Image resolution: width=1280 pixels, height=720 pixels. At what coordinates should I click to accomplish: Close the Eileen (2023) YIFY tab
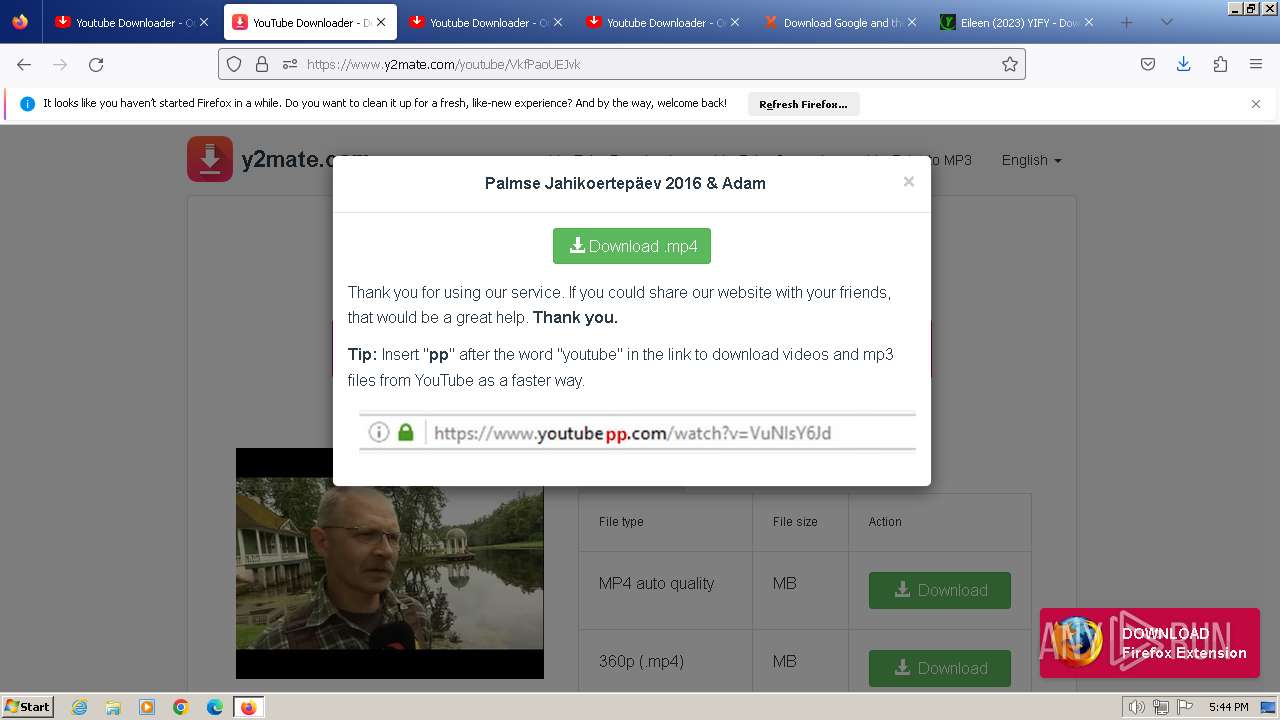[x=1089, y=22]
